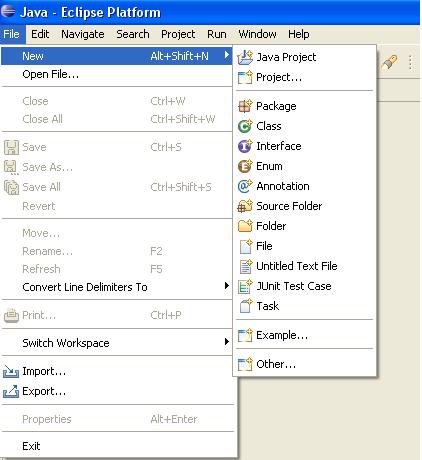
Task: Click the yellow Folder icon
Action: click(x=245, y=226)
